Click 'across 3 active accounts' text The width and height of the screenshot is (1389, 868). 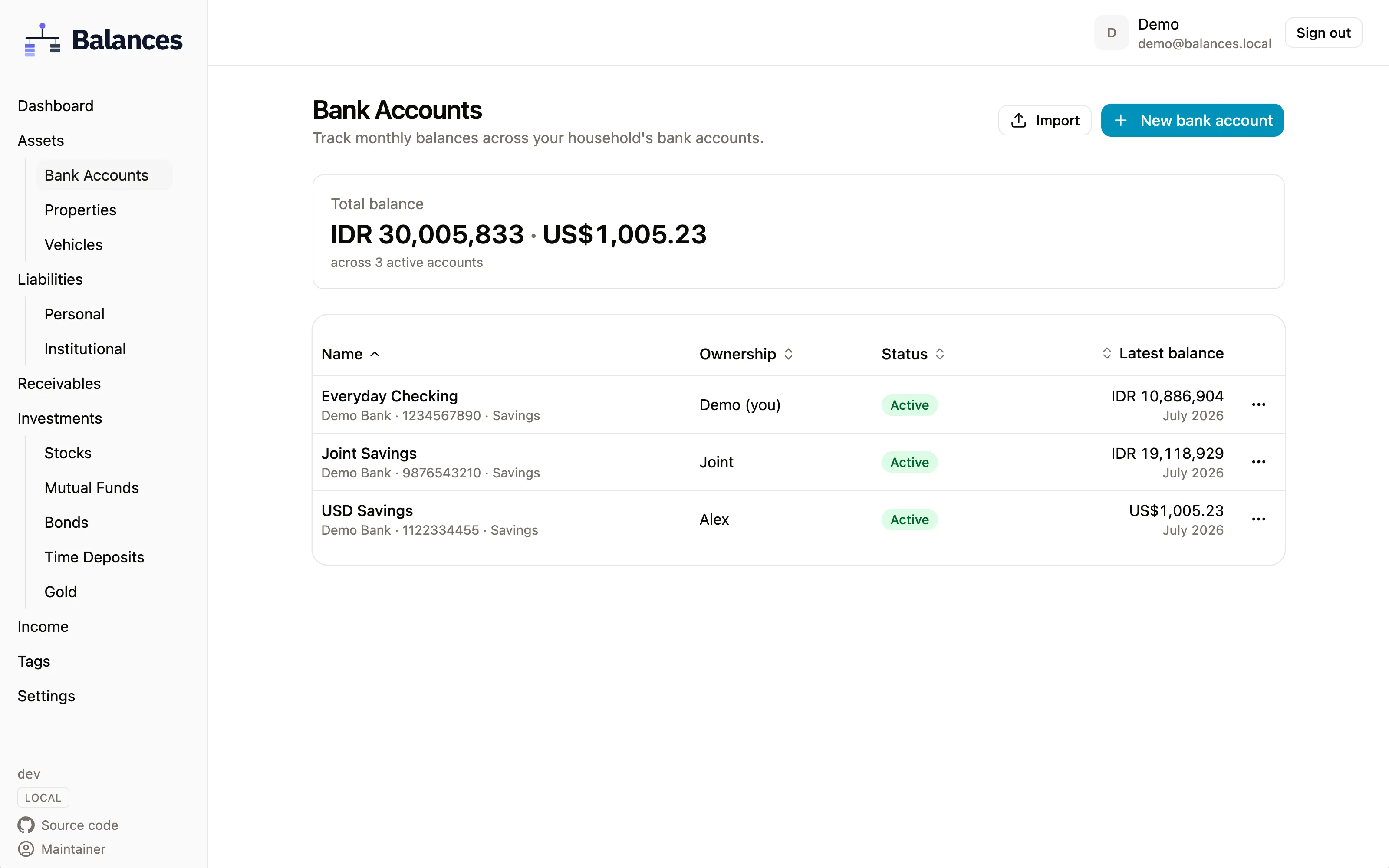[x=406, y=263]
